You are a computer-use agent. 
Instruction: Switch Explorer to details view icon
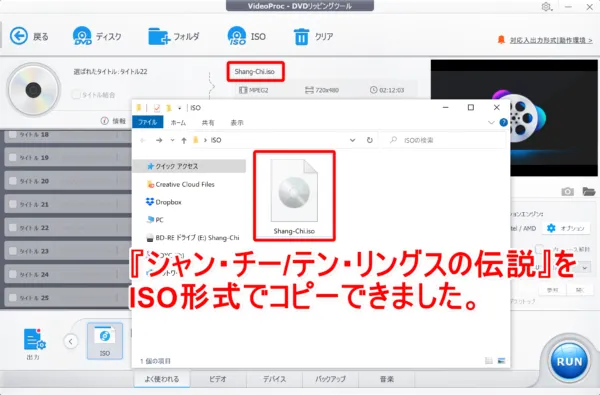click(489, 361)
